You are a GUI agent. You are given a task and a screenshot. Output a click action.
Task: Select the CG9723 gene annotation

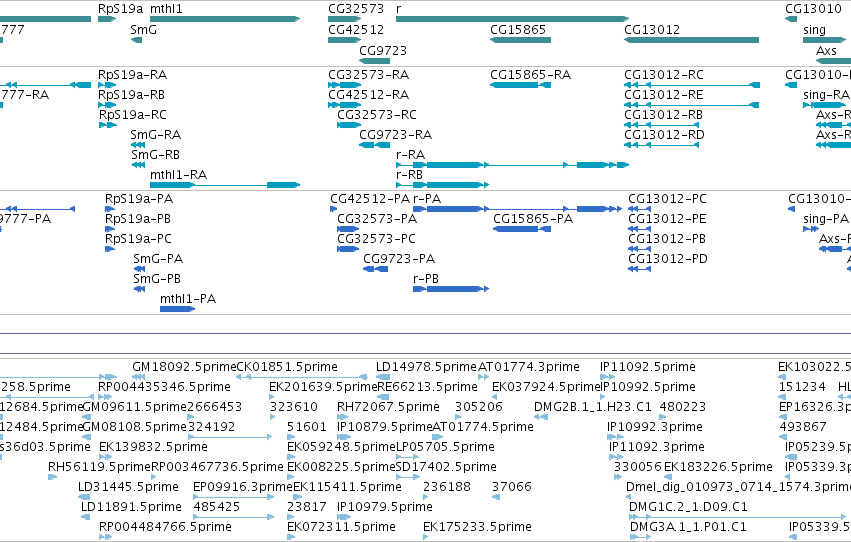pos(374,61)
